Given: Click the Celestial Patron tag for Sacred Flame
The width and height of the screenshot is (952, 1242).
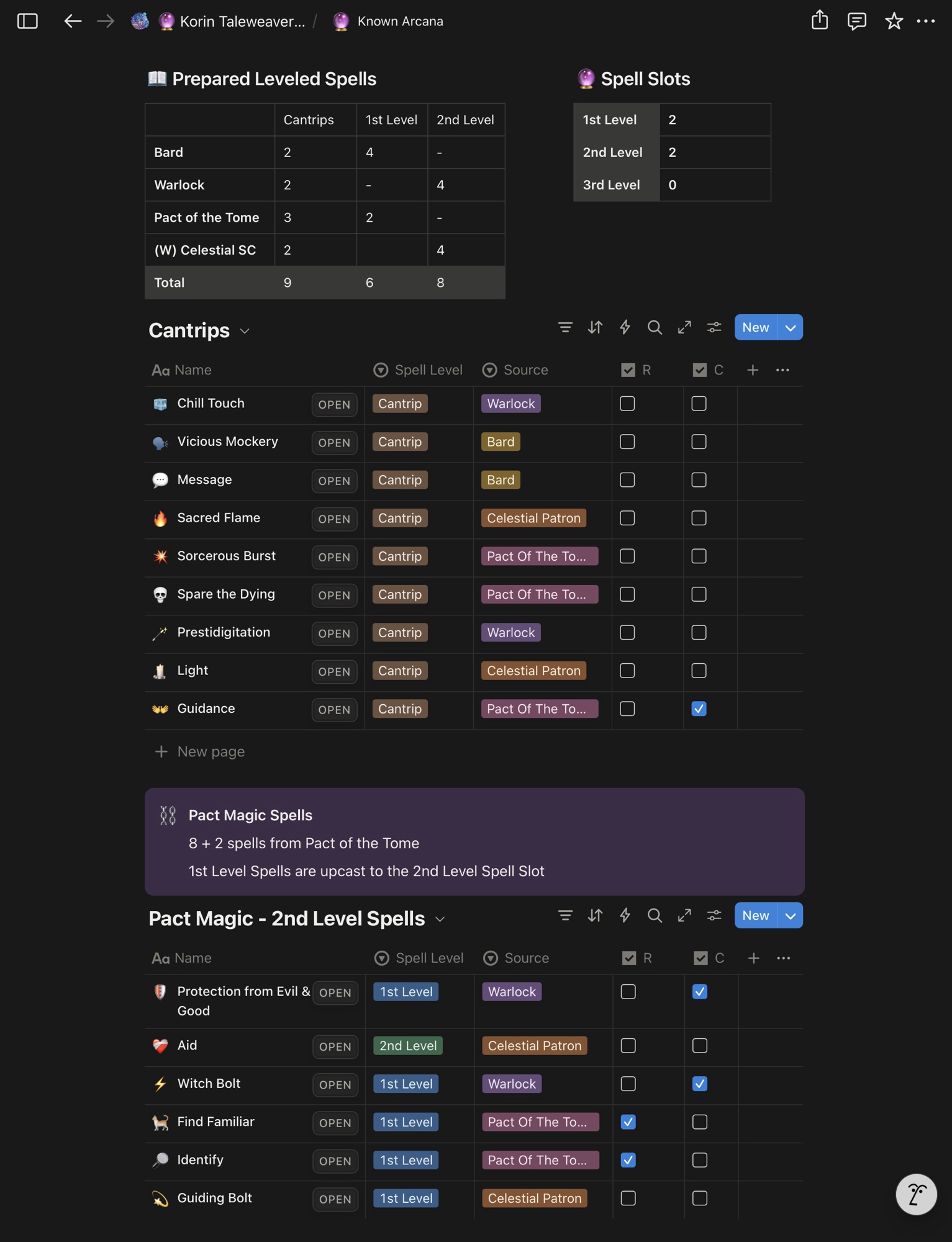Looking at the screenshot, I should pos(533,518).
